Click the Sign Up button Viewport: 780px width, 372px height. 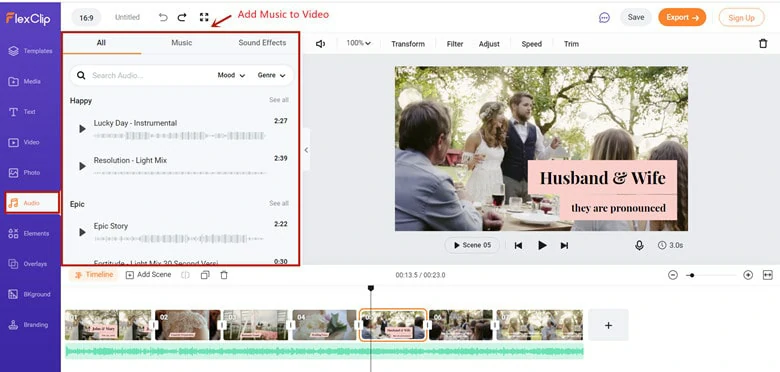tap(741, 17)
